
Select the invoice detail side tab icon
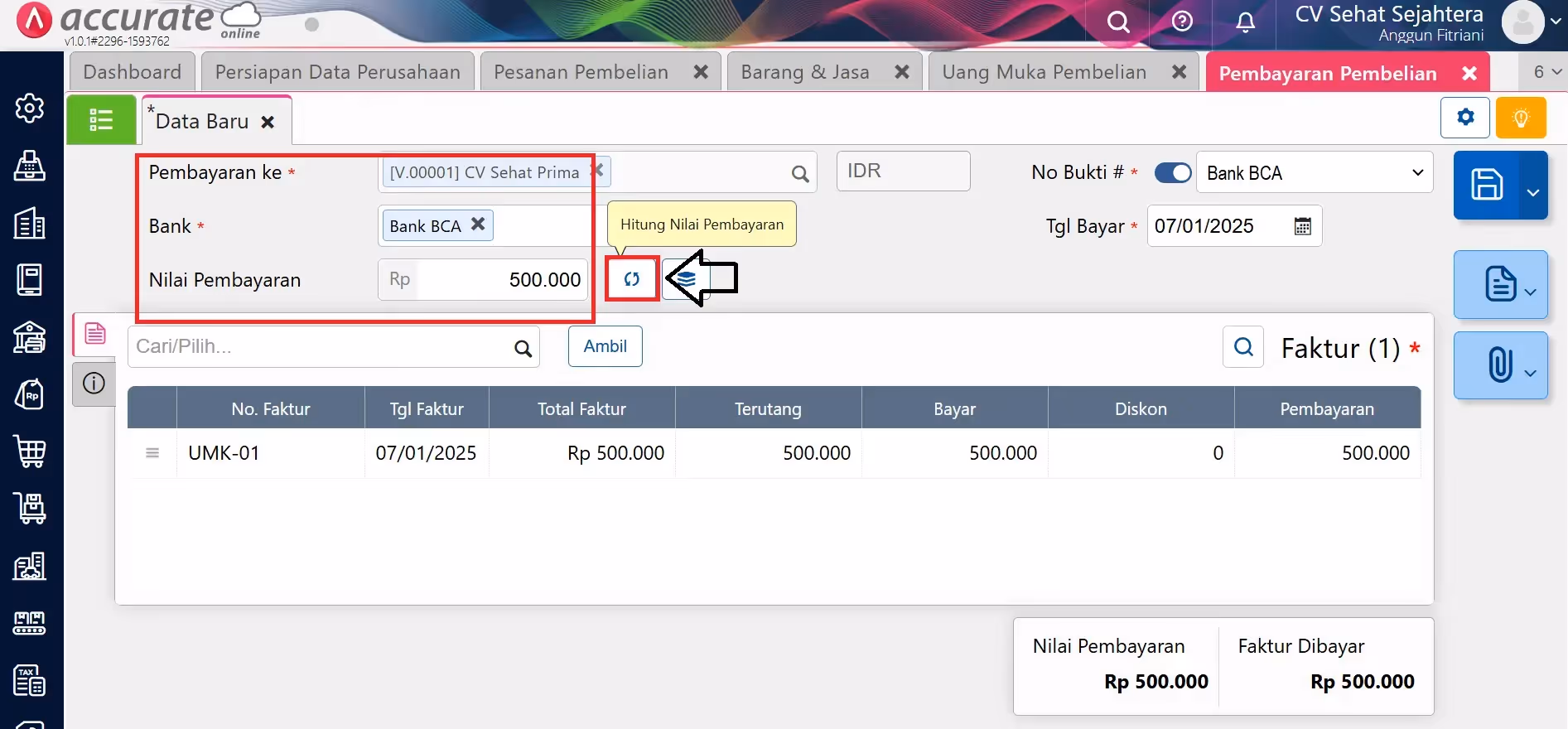click(94, 334)
